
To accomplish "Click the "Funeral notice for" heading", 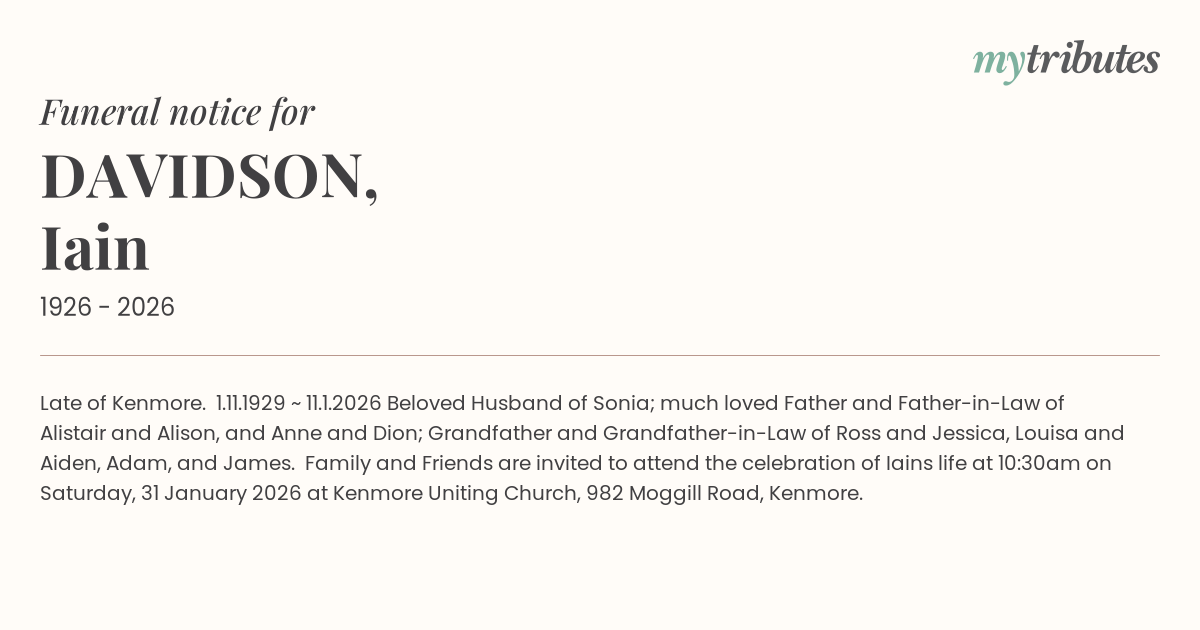I will click(177, 112).
